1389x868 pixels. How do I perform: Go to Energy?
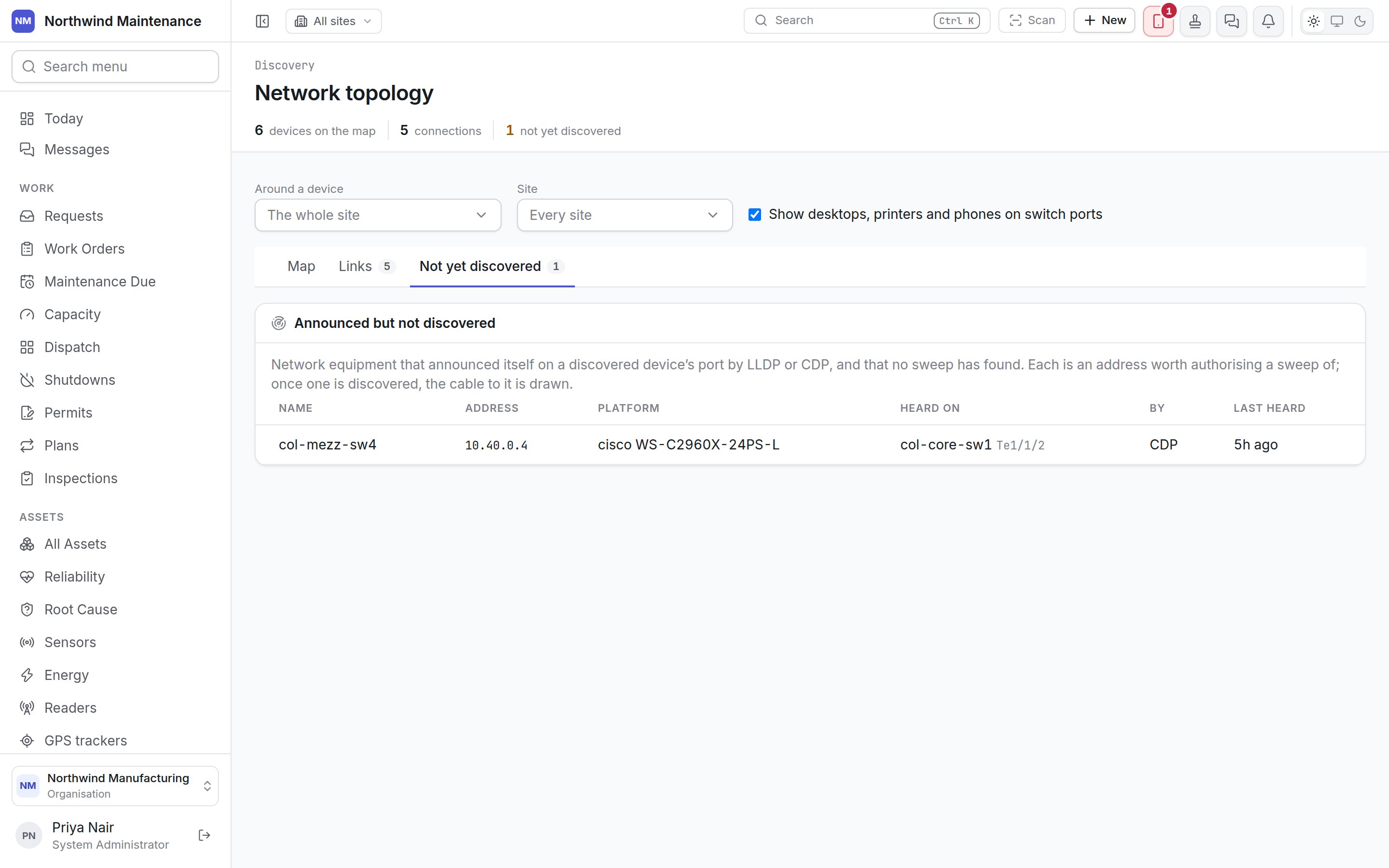pos(115,675)
